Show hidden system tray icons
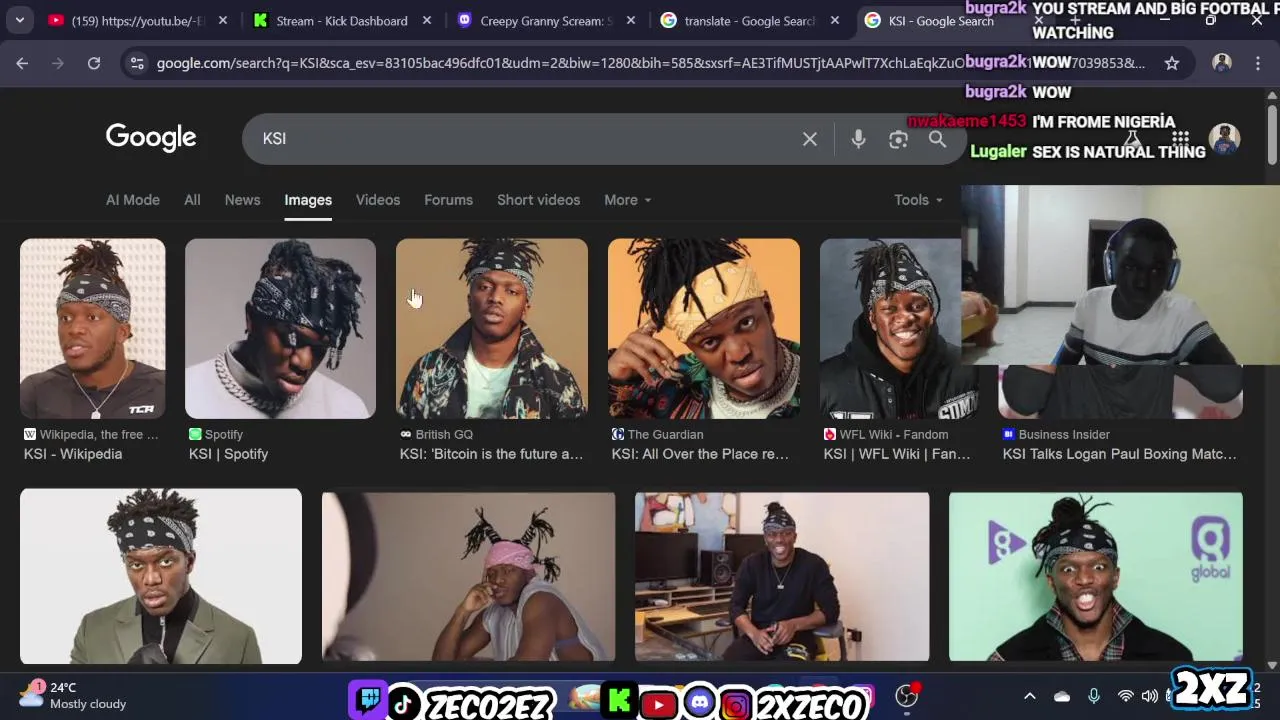The image size is (1280, 720). [x=1029, y=696]
